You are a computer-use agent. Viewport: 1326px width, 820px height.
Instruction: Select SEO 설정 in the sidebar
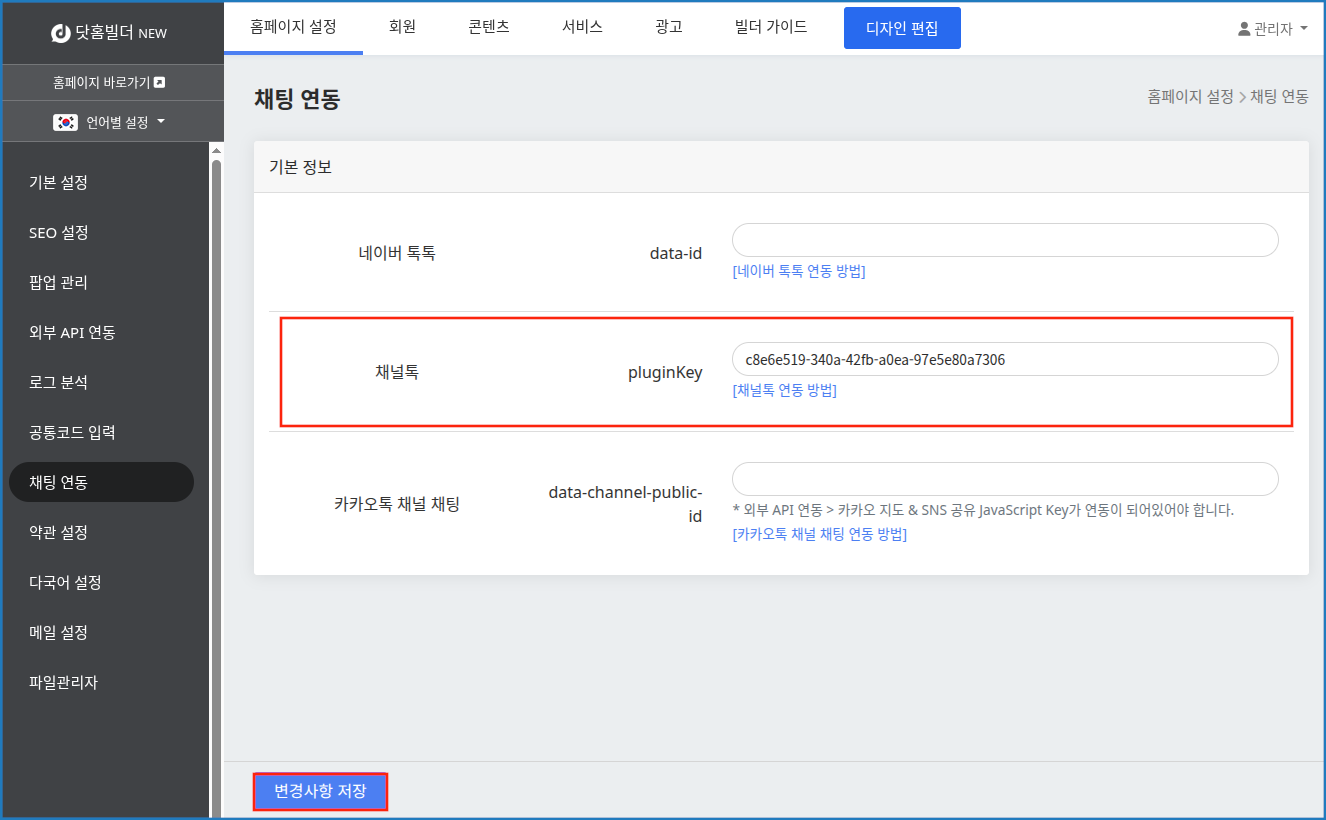coord(59,232)
